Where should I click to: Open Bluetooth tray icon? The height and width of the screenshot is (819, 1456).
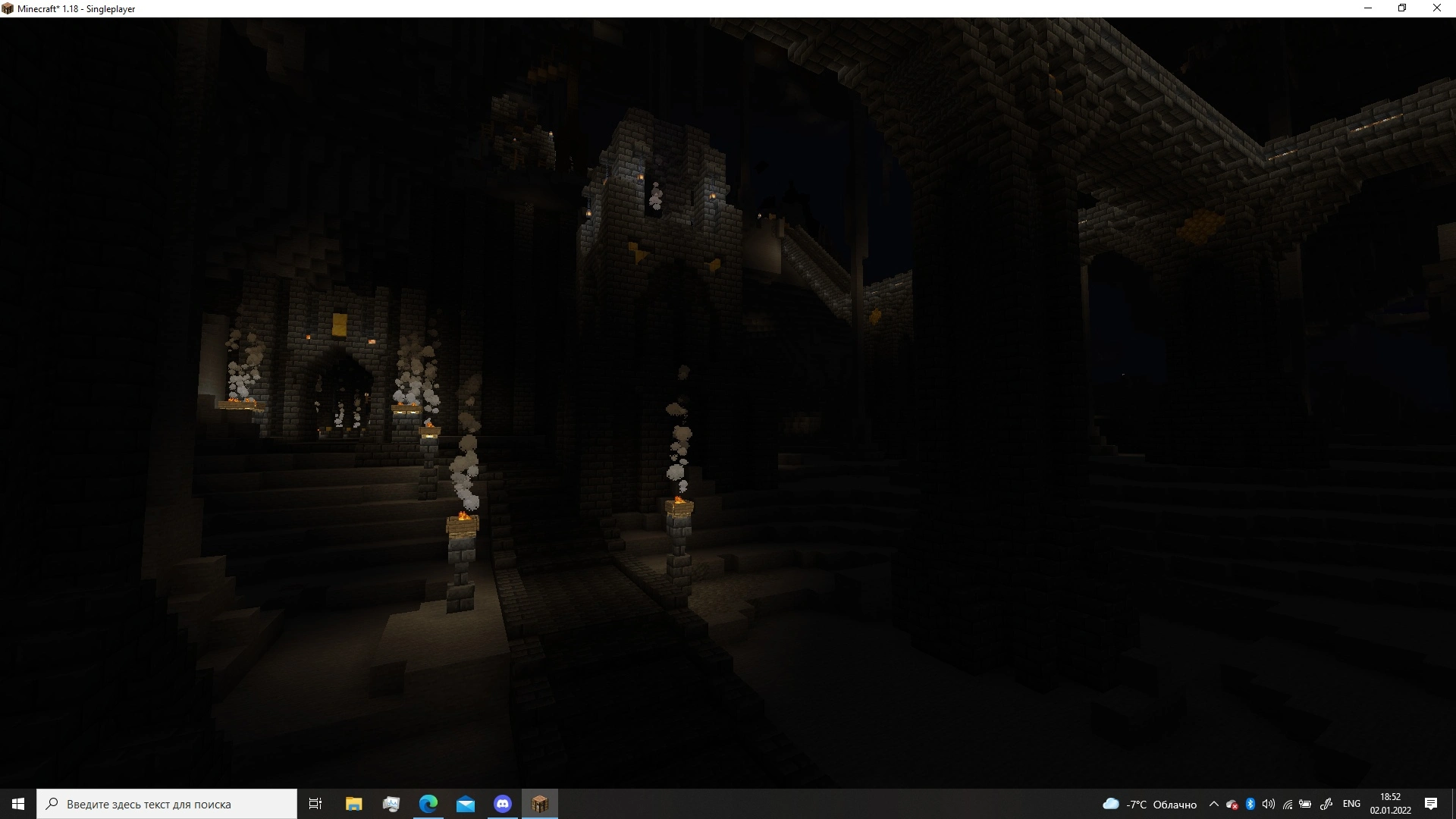point(1250,804)
